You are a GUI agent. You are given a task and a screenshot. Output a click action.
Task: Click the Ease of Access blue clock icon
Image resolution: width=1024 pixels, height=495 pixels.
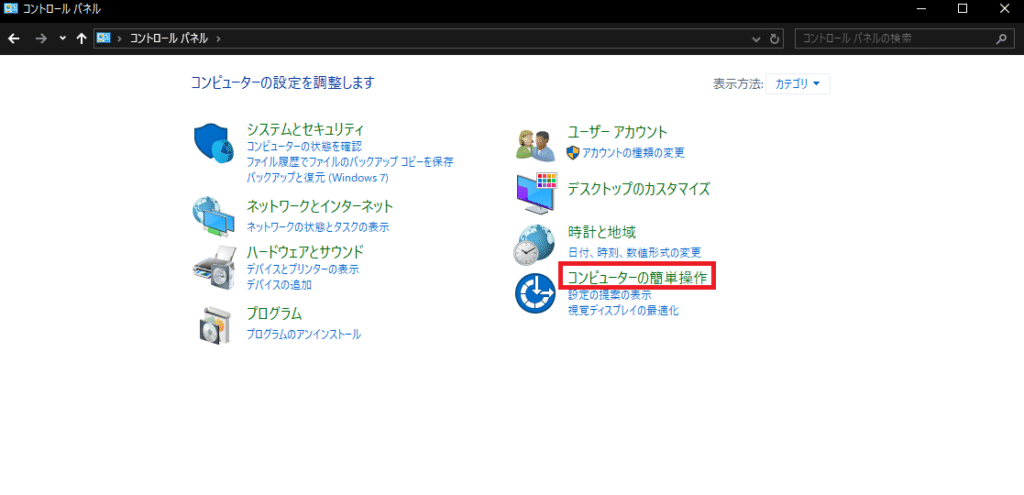point(535,294)
